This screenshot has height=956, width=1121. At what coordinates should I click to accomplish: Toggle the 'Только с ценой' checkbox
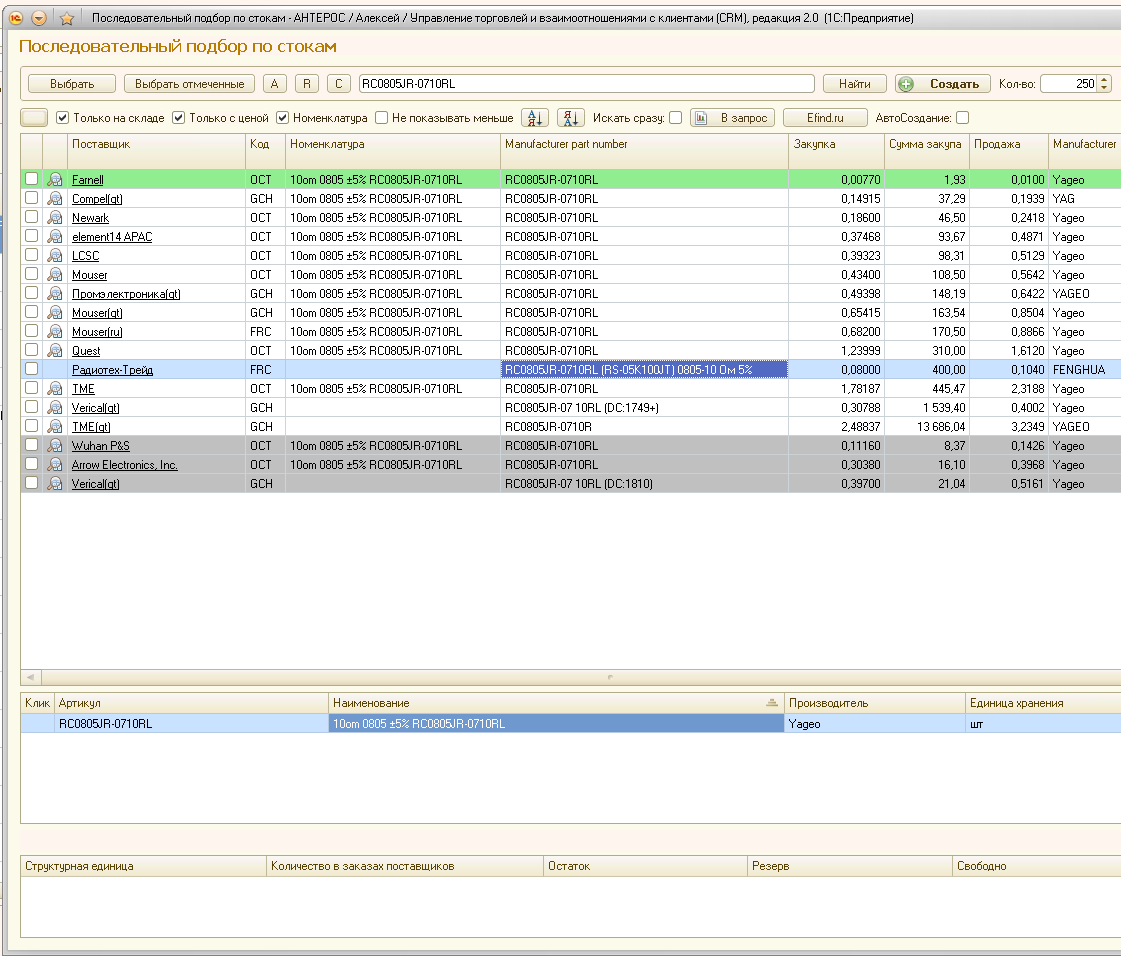(x=179, y=118)
